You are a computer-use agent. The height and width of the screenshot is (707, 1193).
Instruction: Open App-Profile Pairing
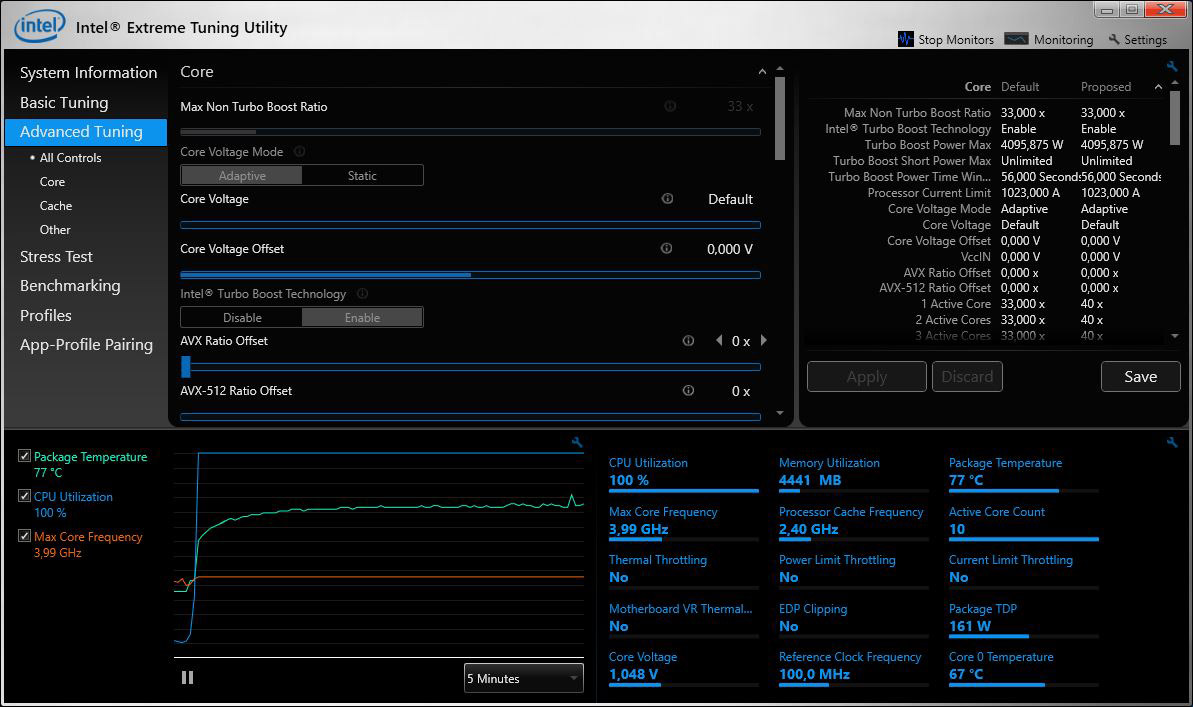pos(86,345)
